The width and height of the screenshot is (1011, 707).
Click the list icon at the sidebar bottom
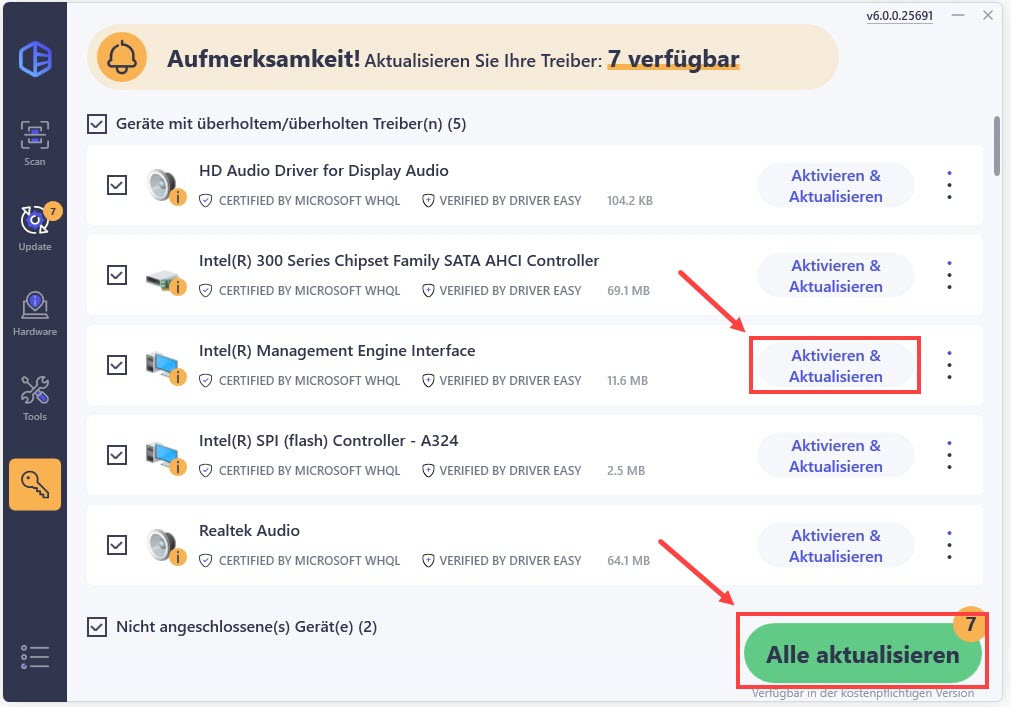(x=34, y=656)
